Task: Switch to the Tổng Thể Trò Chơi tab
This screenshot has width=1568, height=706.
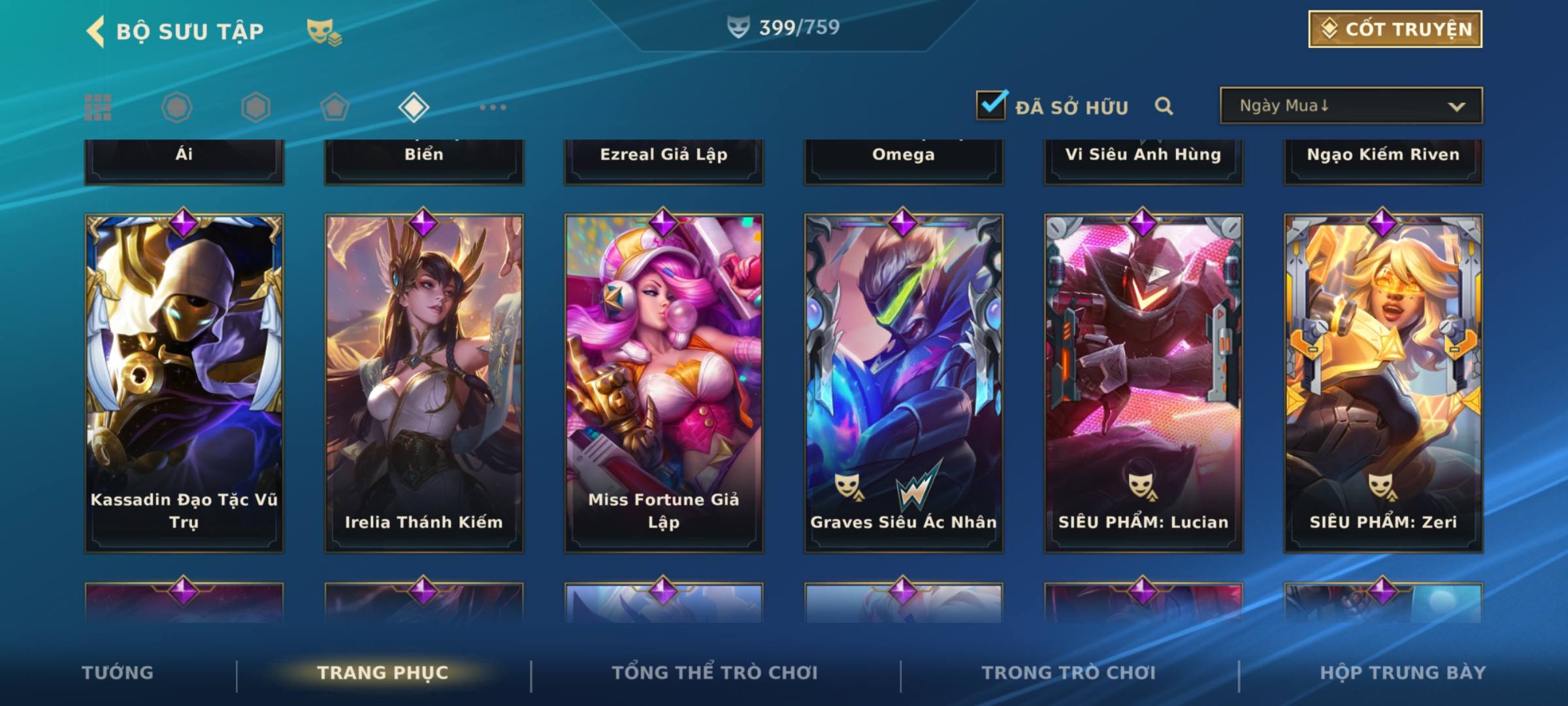Action: (x=715, y=673)
